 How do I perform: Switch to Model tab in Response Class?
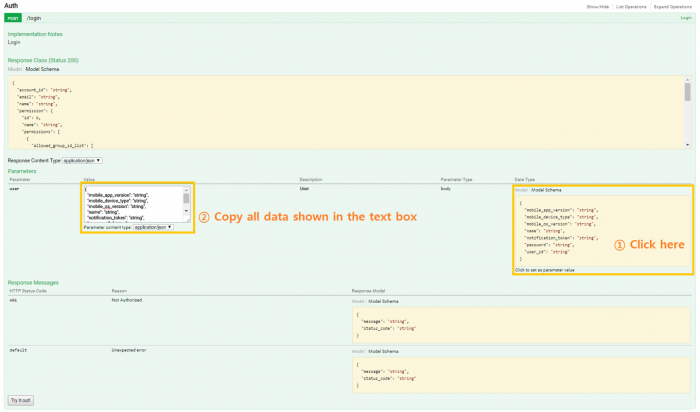coord(14,69)
